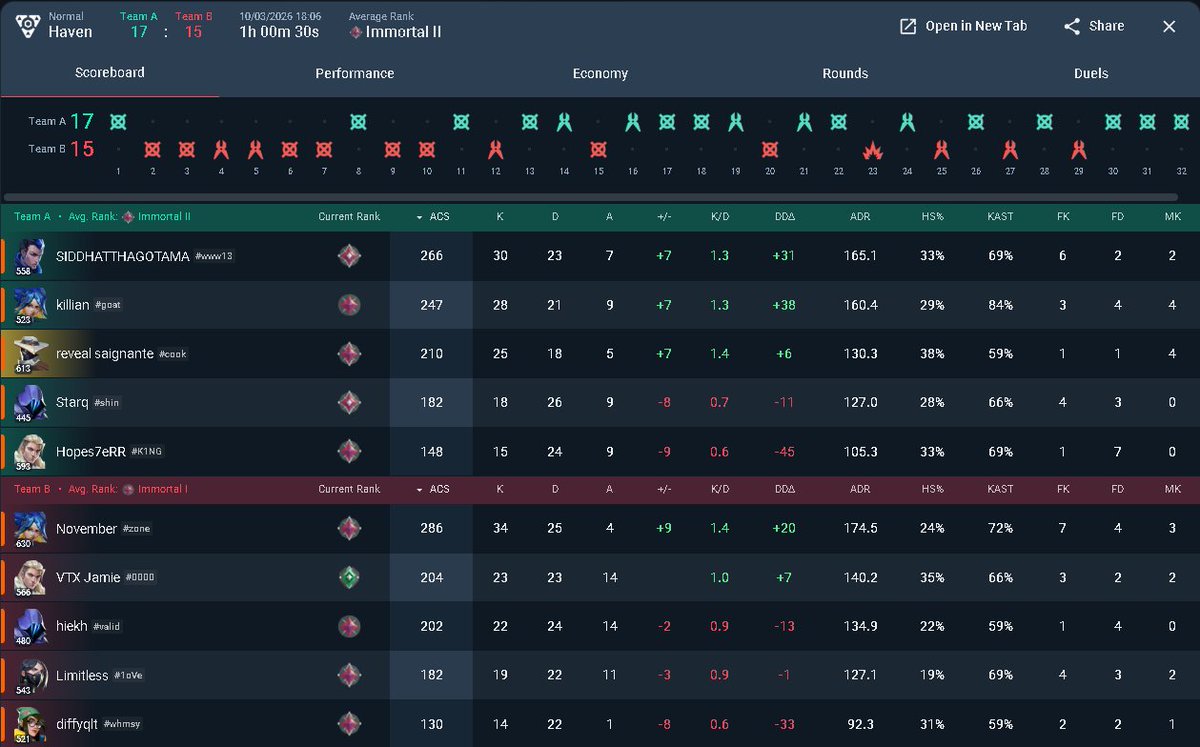The width and height of the screenshot is (1200, 747).
Task: Open player name VTX Jamie
Action: point(88,578)
